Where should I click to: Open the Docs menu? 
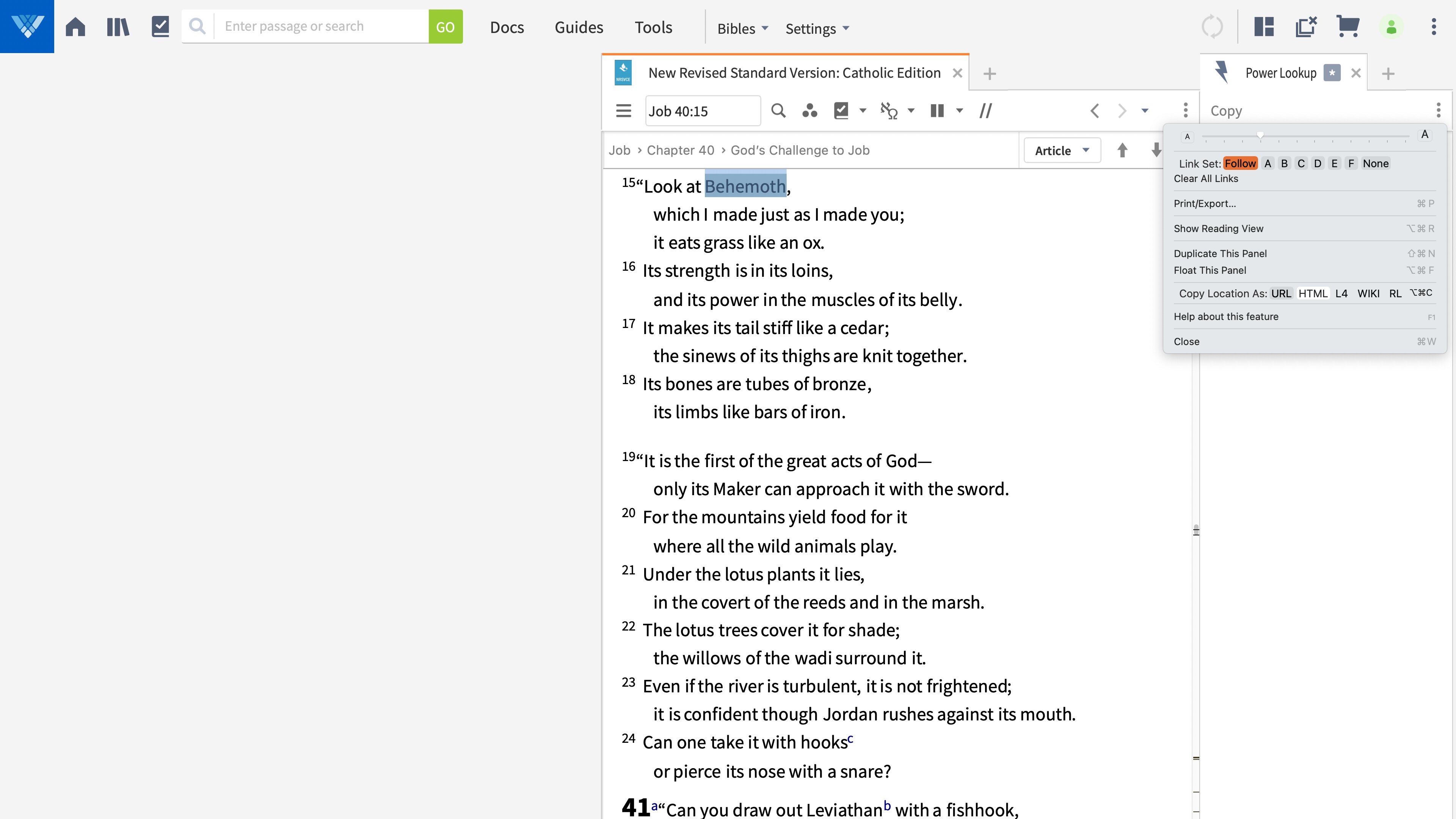(x=507, y=27)
